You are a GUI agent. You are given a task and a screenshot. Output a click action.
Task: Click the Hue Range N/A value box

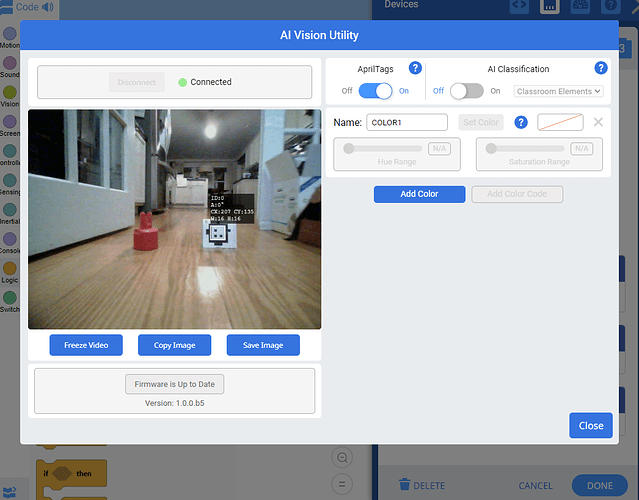[439, 149]
